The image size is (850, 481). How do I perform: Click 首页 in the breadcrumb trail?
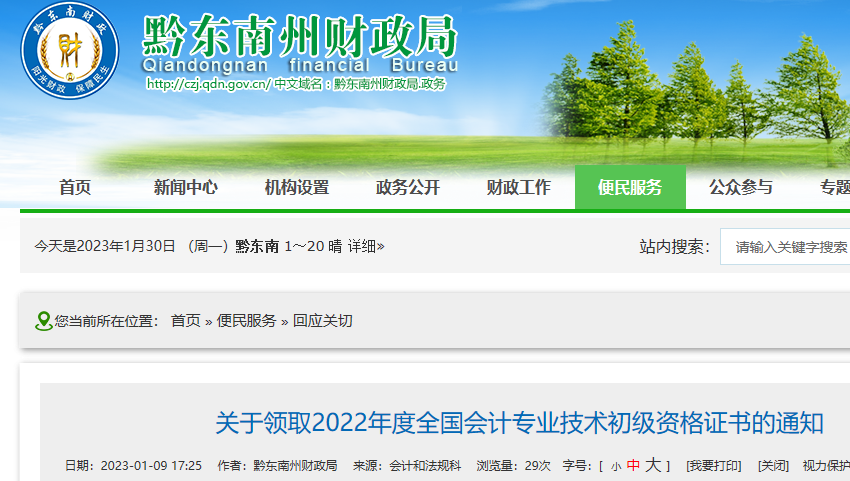tap(186, 320)
